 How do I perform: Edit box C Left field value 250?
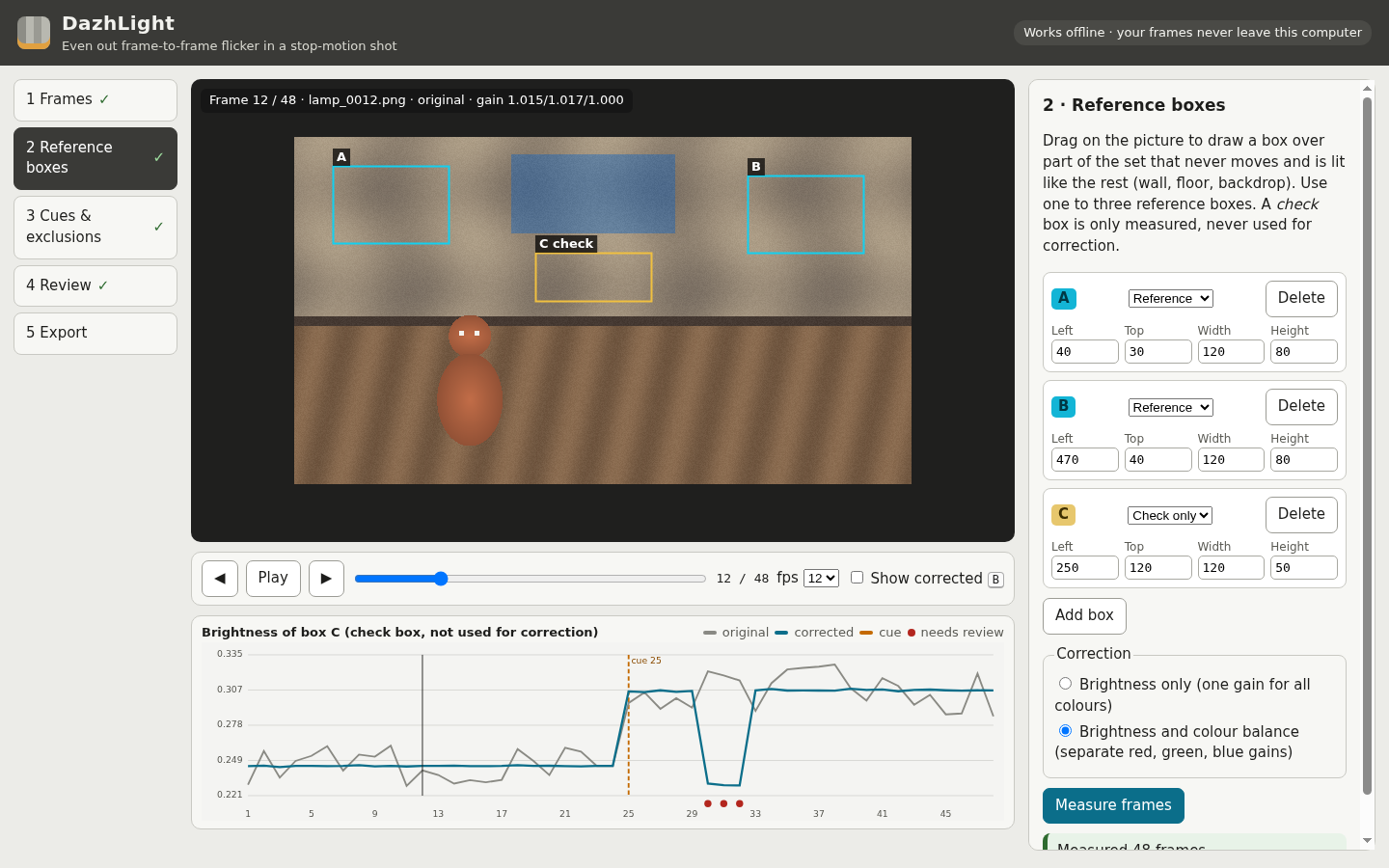[1084, 568]
